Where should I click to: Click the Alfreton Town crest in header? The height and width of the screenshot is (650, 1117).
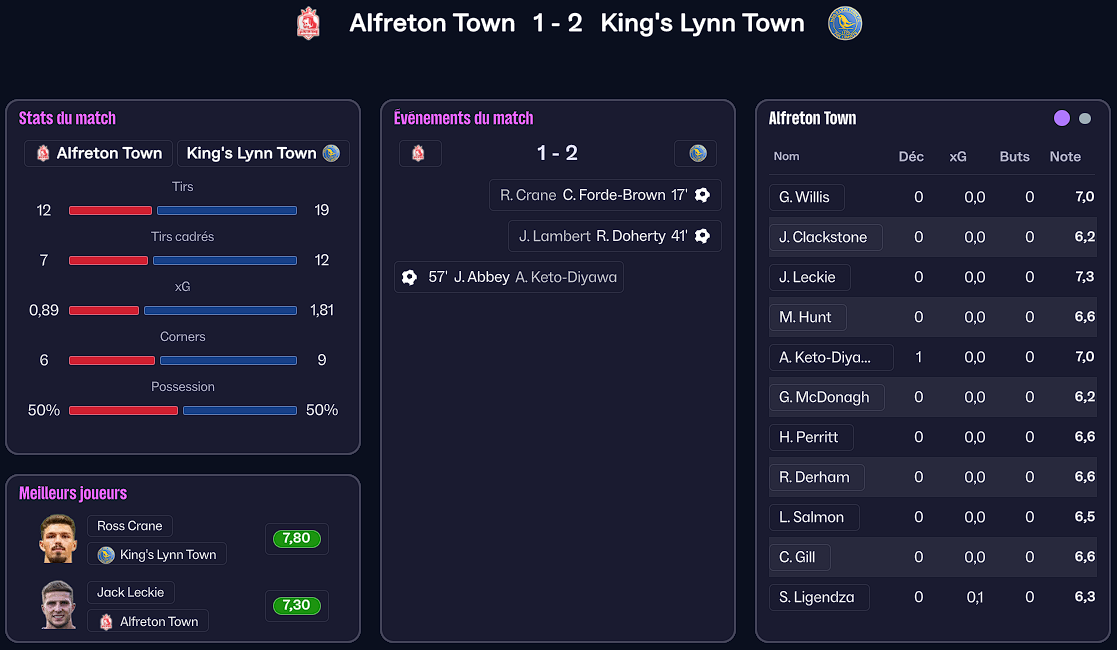pyautogui.click(x=309, y=23)
